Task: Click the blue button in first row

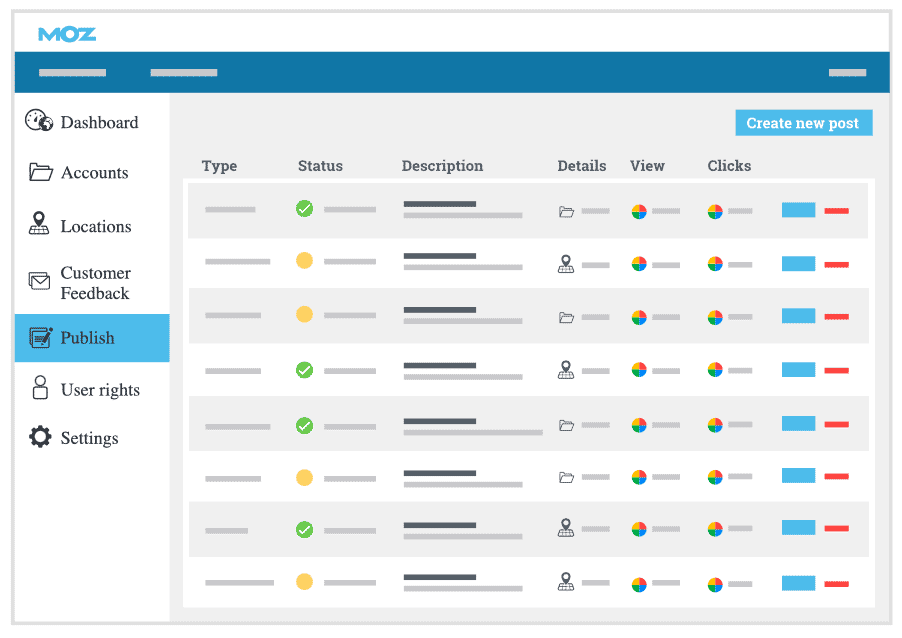Action: tap(798, 210)
